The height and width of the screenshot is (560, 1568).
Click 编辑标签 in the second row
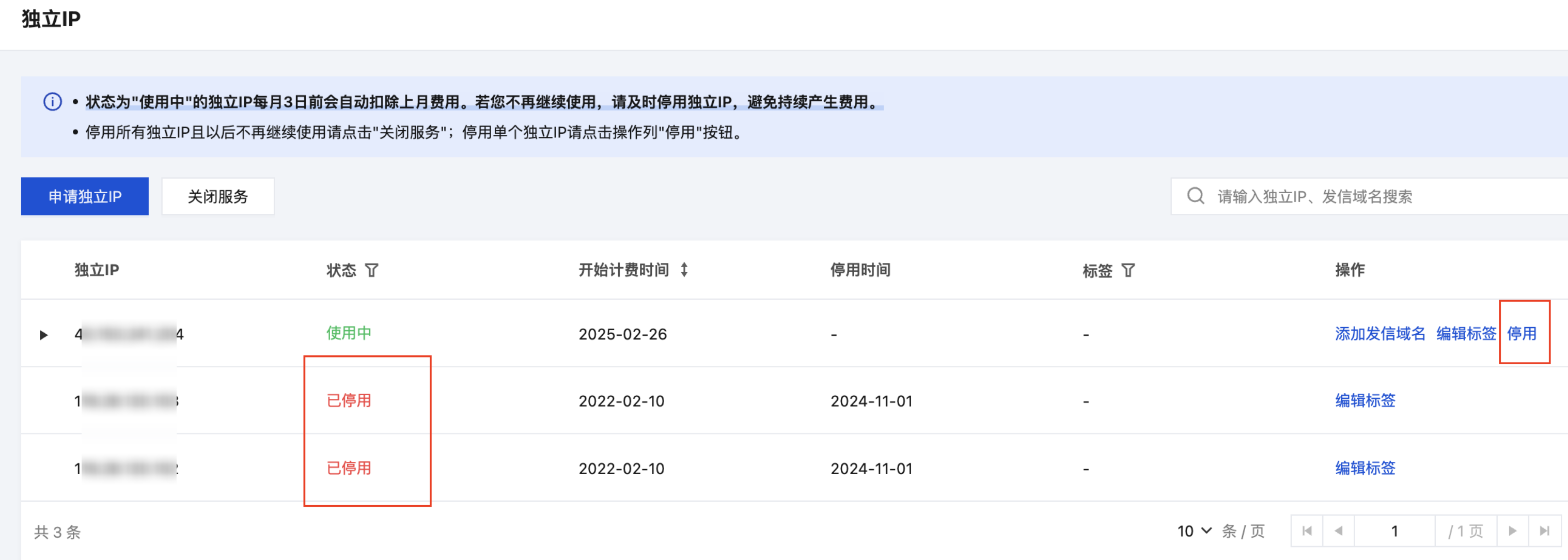(1365, 400)
